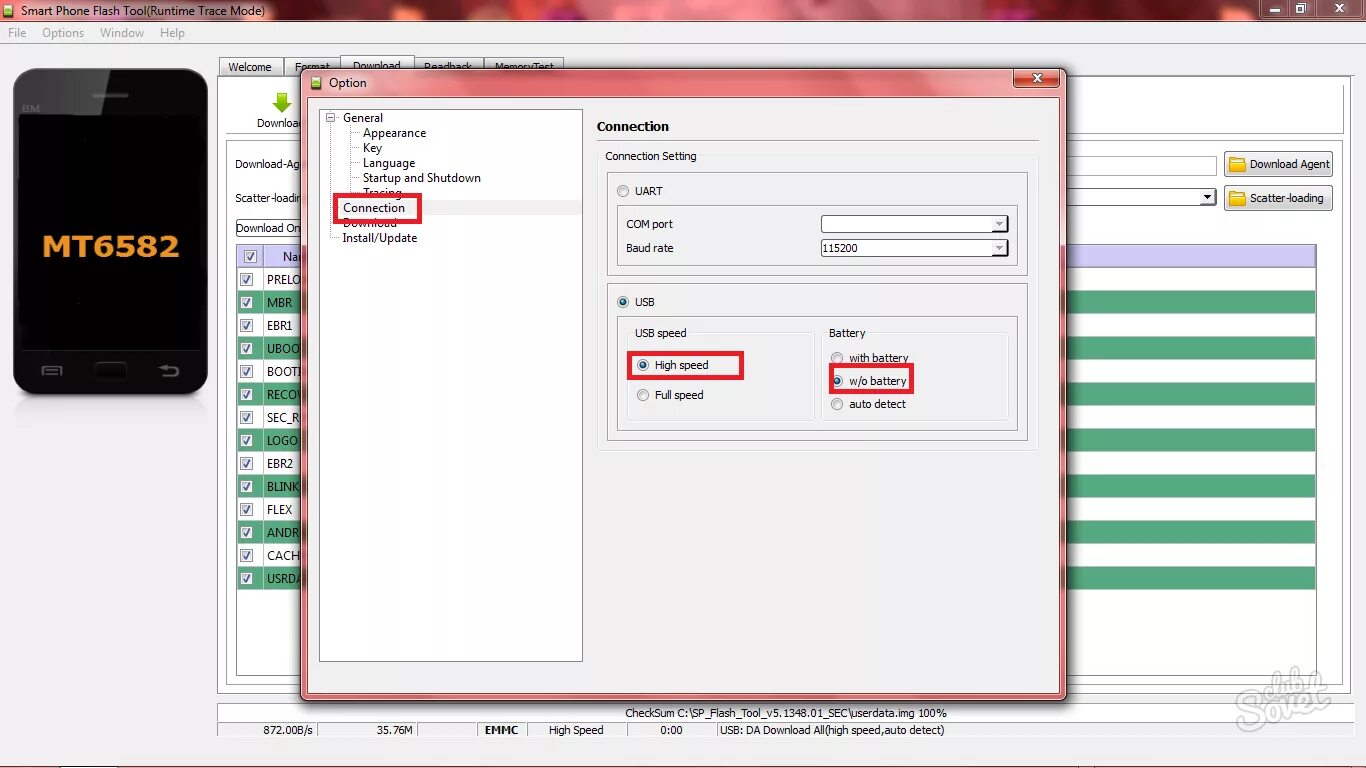The width and height of the screenshot is (1366, 768).
Task: Collapse the General tree node
Action: (331, 118)
